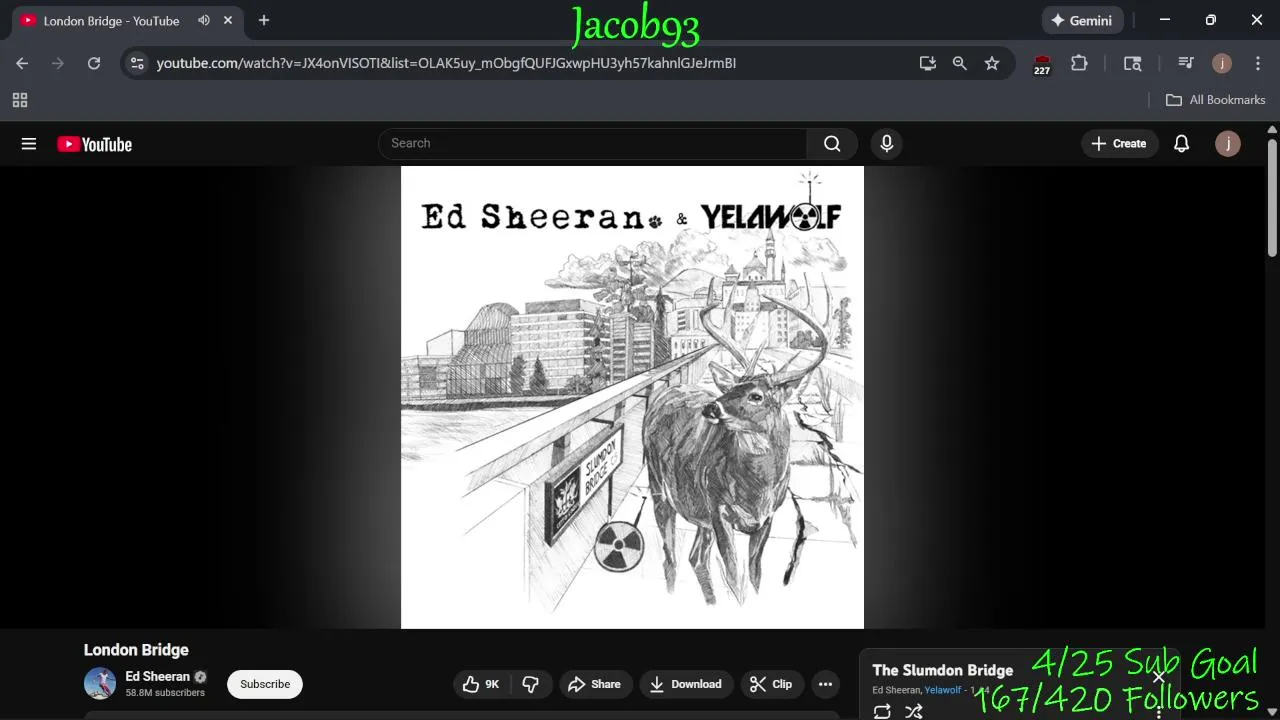Go back in browser history

click(22, 63)
